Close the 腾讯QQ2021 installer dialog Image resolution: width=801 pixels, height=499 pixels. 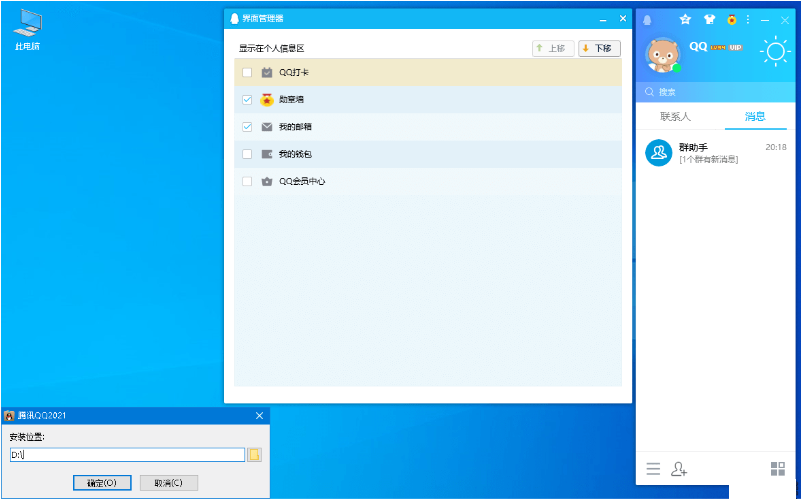point(259,416)
